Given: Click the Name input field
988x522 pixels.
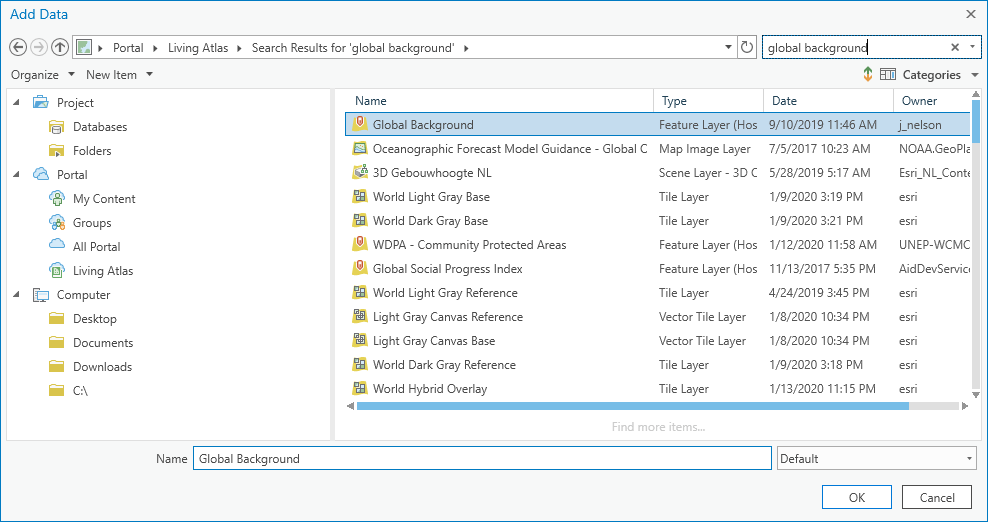Looking at the screenshot, I should [x=481, y=459].
